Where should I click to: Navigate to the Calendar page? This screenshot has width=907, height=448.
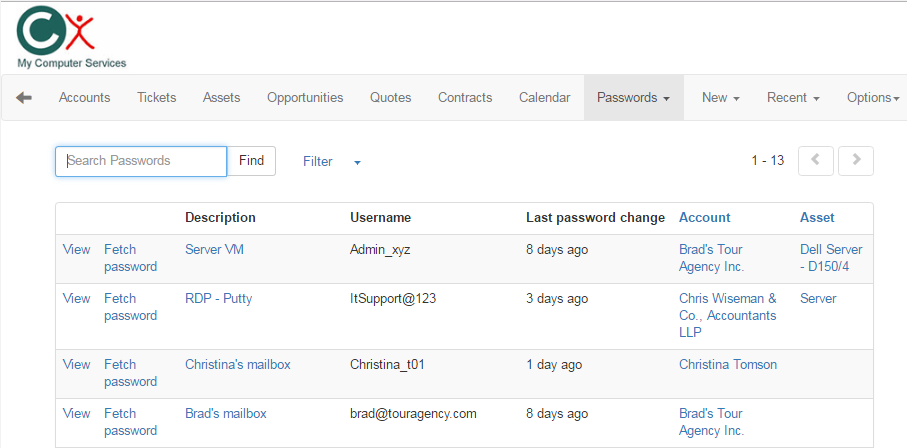point(544,98)
